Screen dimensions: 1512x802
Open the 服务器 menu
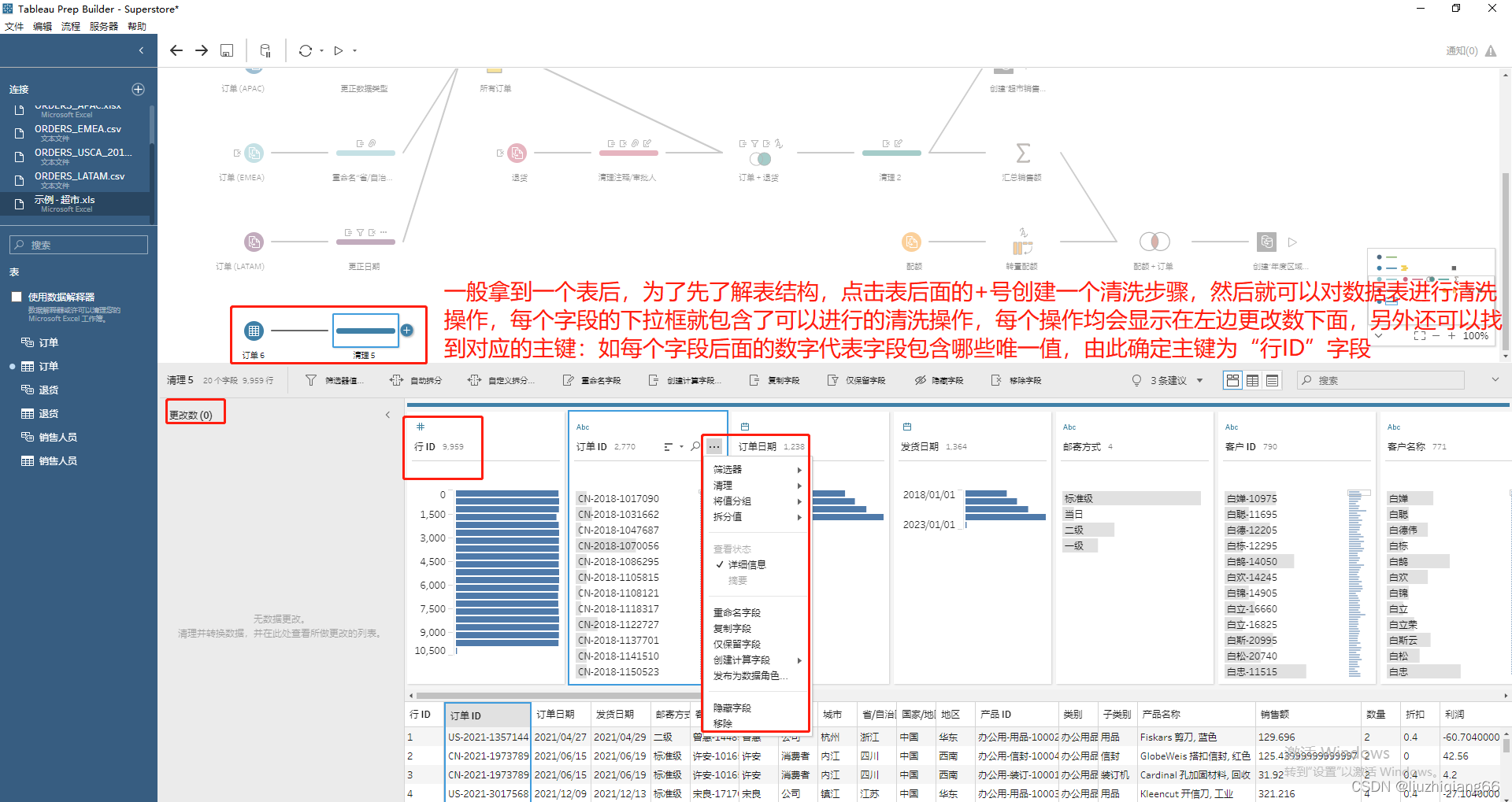pyautogui.click(x=104, y=26)
